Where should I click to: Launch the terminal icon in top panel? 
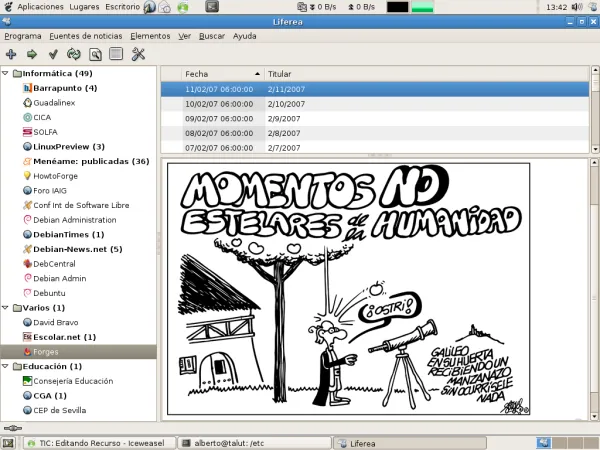point(211,7)
